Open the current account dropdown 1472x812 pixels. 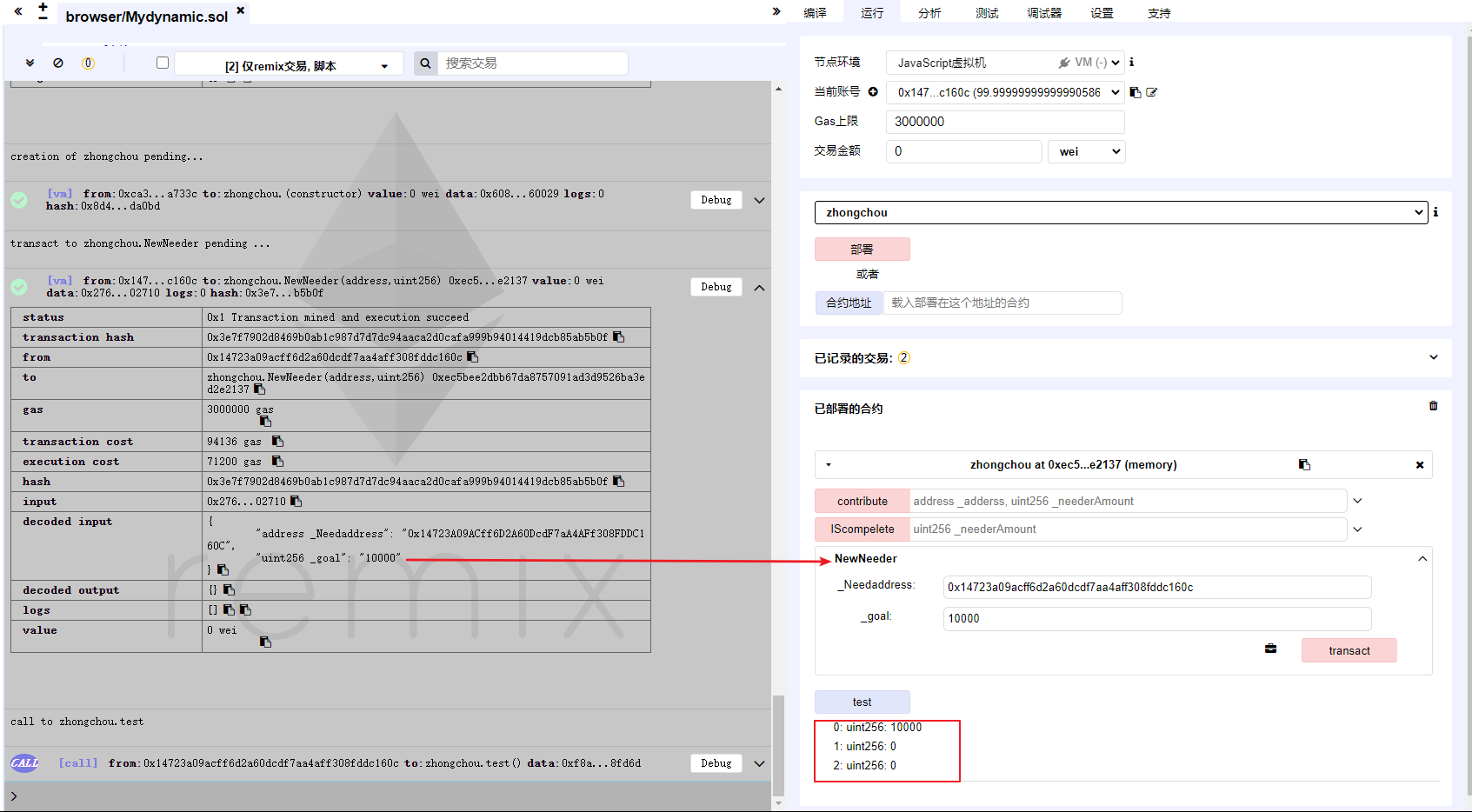click(1005, 92)
